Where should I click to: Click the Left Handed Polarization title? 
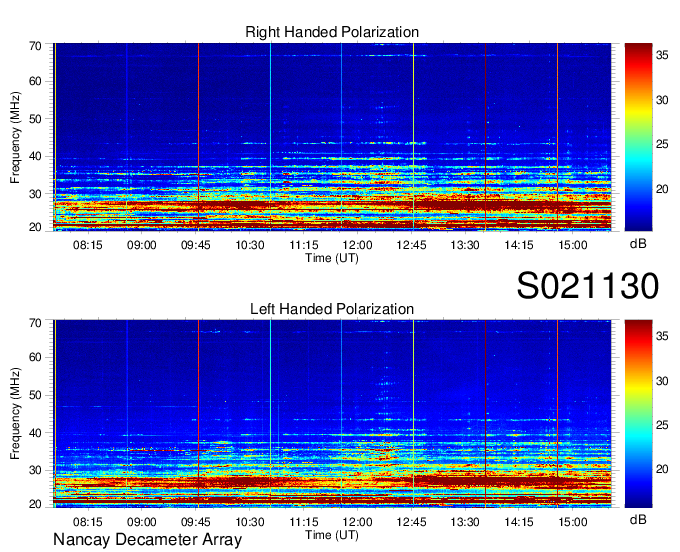(332, 309)
